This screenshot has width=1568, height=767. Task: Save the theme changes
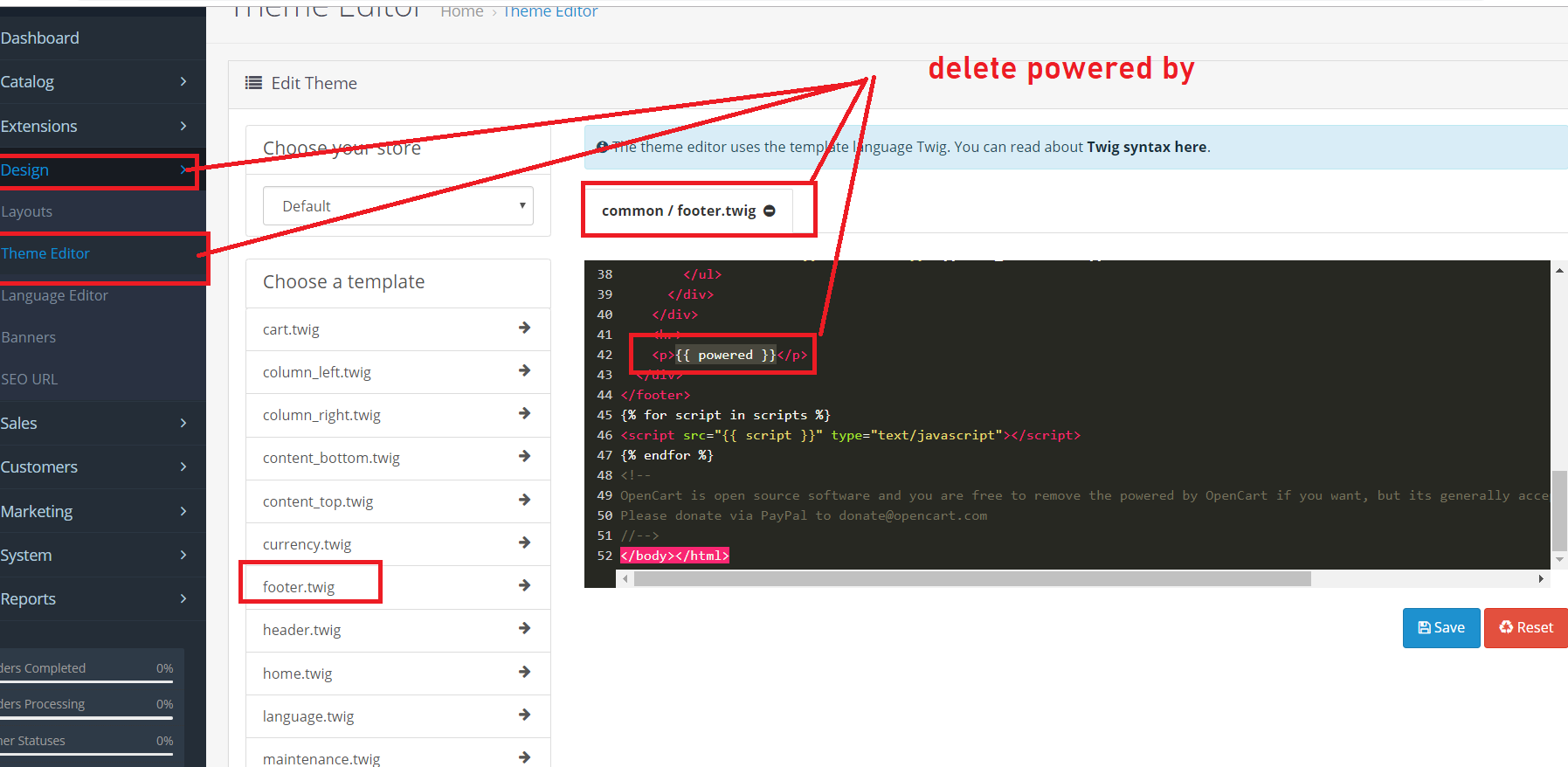pyautogui.click(x=1440, y=627)
